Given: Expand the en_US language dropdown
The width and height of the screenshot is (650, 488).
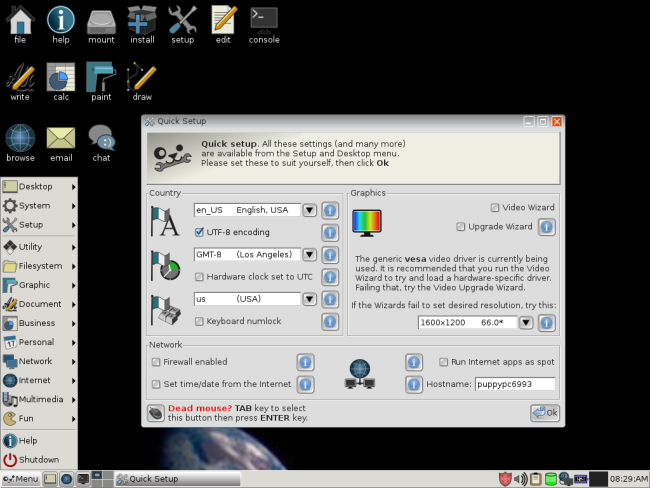Looking at the screenshot, I should (309, 210).
